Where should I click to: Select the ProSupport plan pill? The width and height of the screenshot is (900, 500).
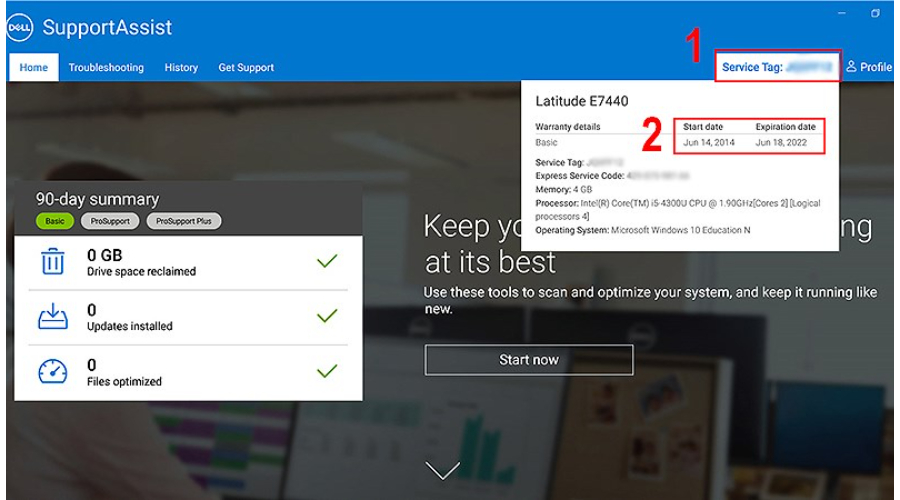click(110, 221)
